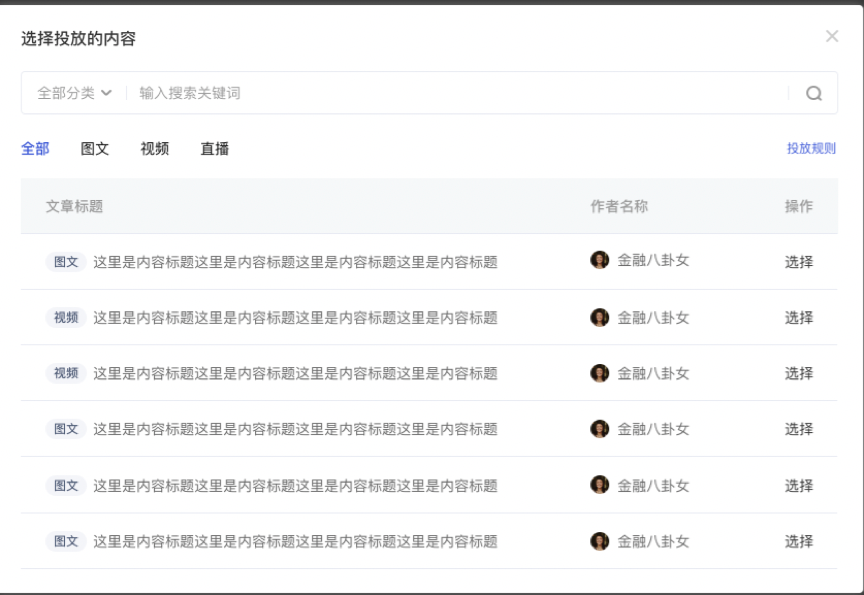The height and width of the screenshot is (595, 864).
Task: Close the 选择投放的内容 dialog
Action: point(832,36)
